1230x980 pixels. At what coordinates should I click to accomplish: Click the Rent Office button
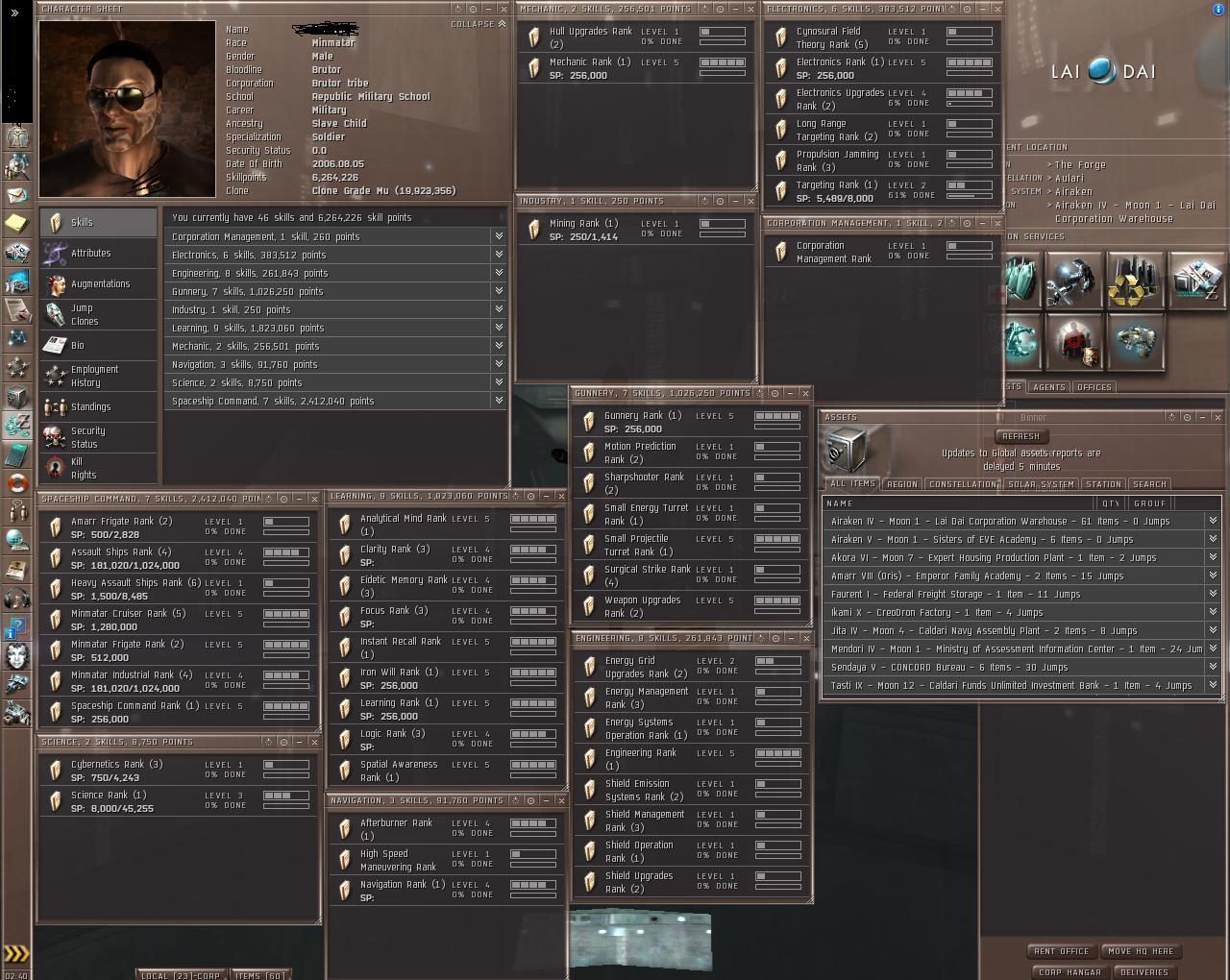tap(1062, 951)
